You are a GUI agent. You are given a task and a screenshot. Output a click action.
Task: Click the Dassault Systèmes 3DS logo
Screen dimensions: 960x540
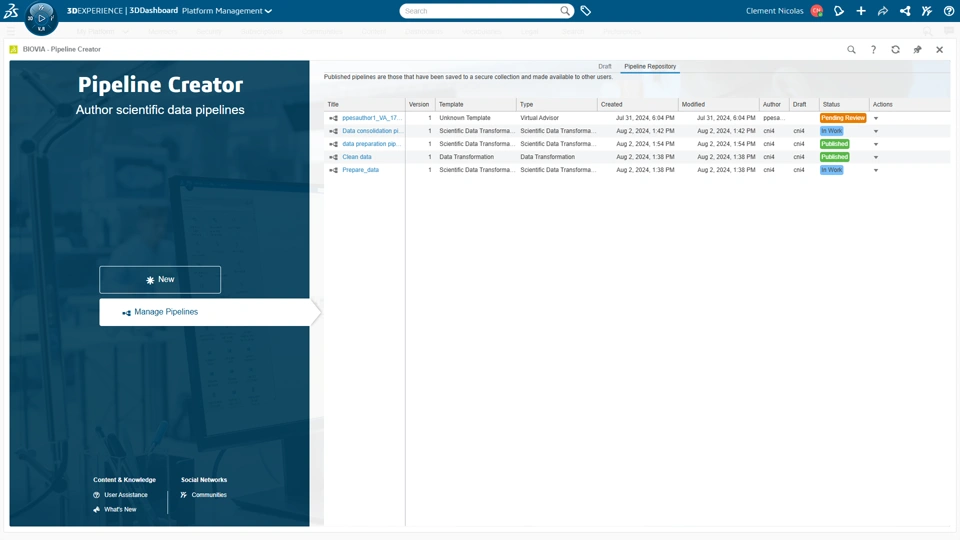[x=11, y=10]
